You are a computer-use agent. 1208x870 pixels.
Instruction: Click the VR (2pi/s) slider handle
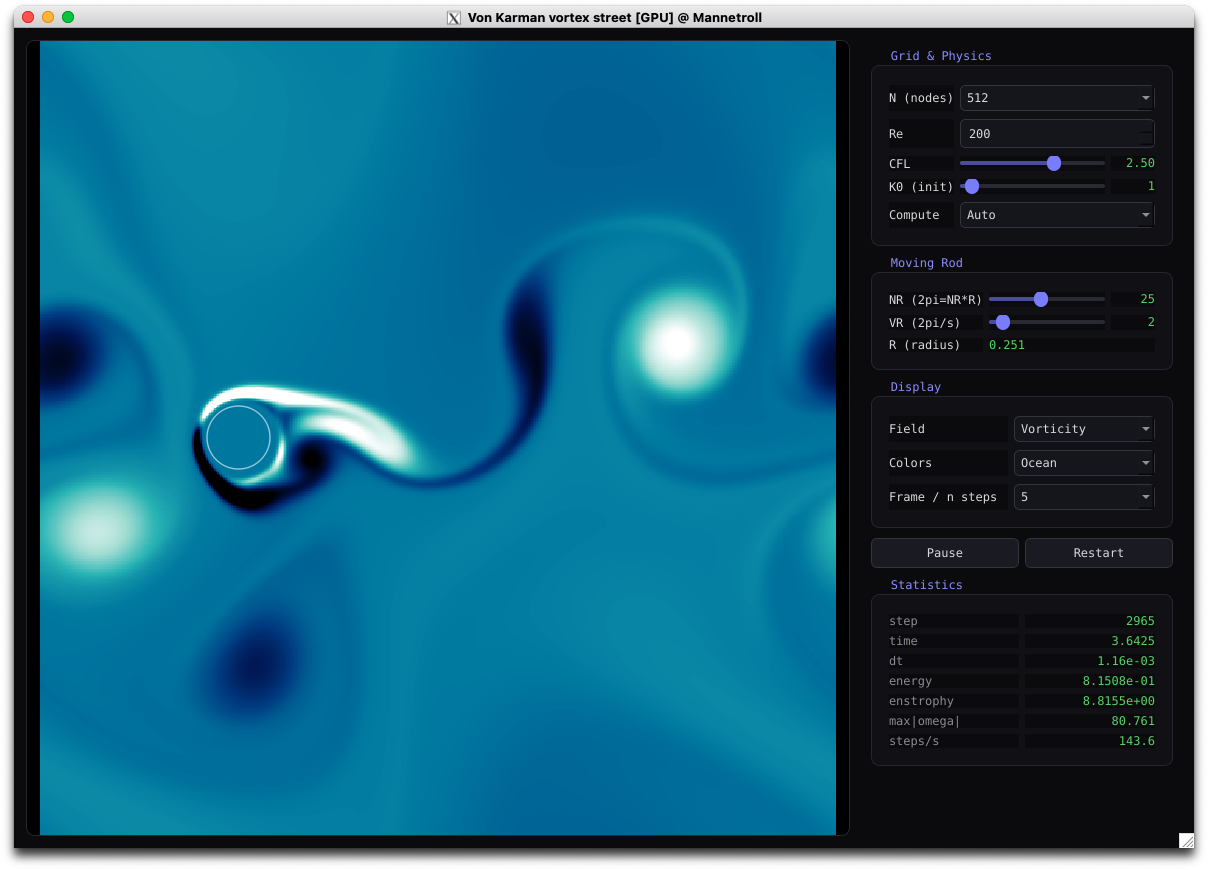[1003, 322]
